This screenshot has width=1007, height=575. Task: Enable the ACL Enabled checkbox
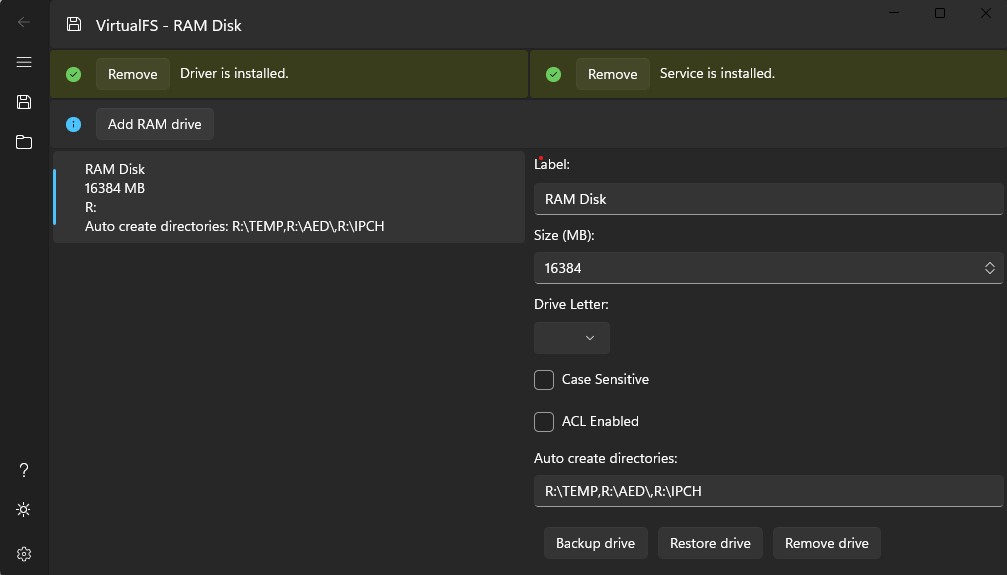(x=544, y=421)
